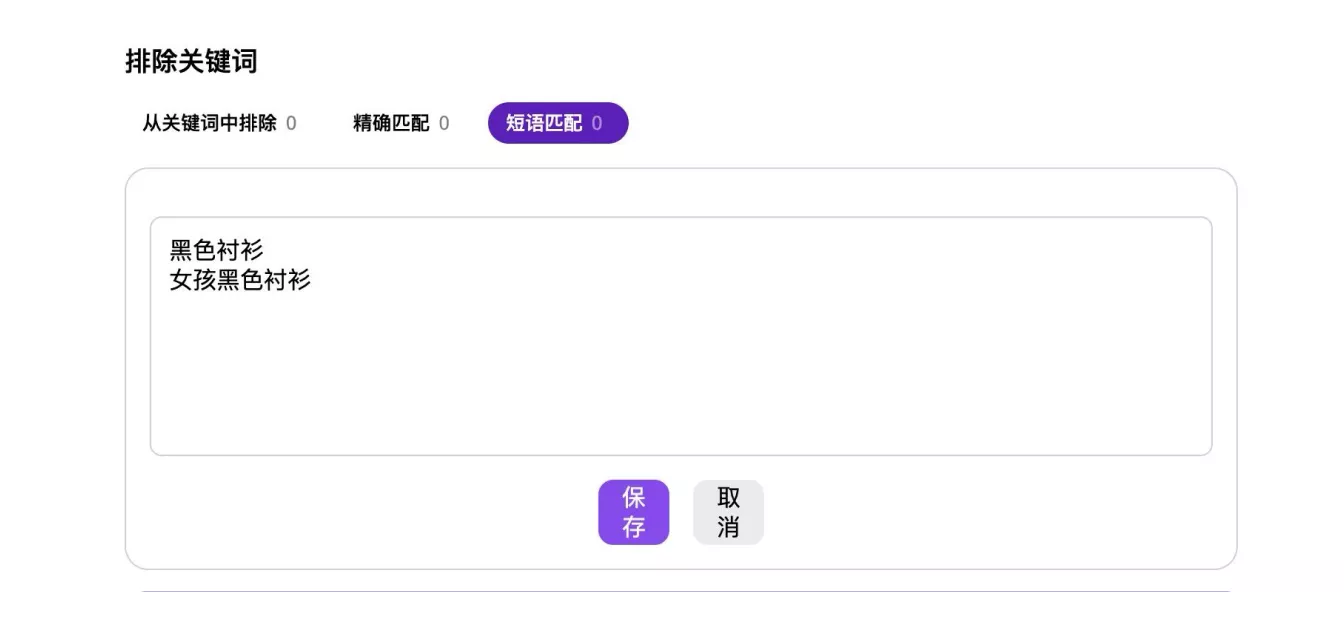
Task: Cancel editing via the 取消 button
Action: coord(728,512)
